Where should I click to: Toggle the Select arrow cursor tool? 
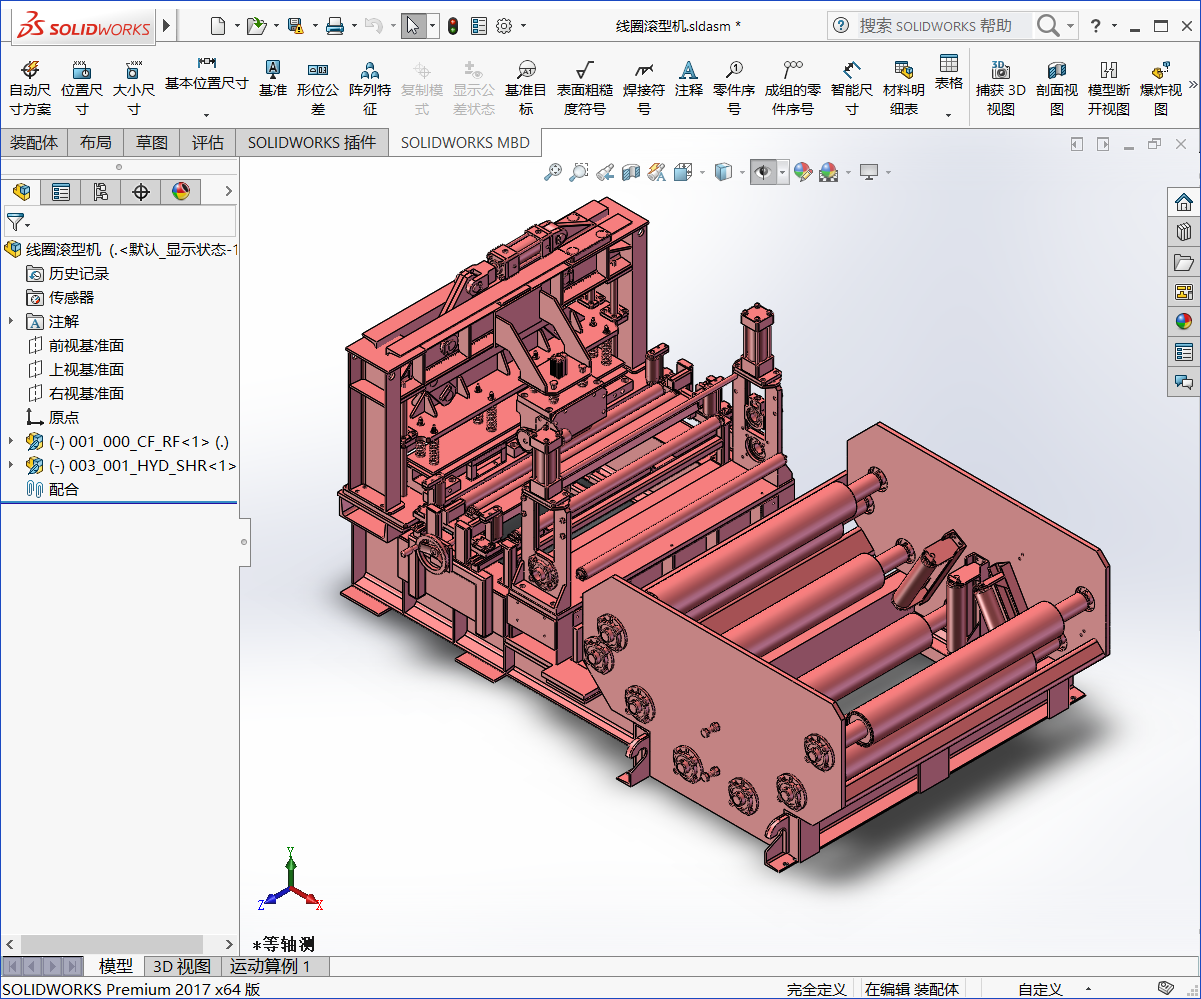tap(413, 26)
